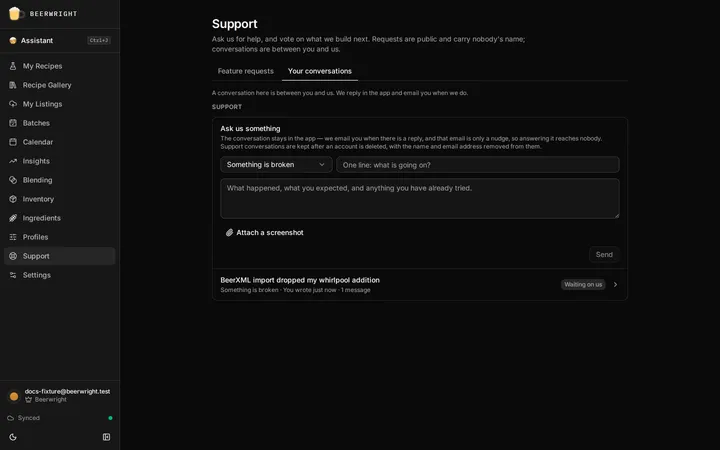Click the Waiting on us status badge
720x450 pixels.
583,285
